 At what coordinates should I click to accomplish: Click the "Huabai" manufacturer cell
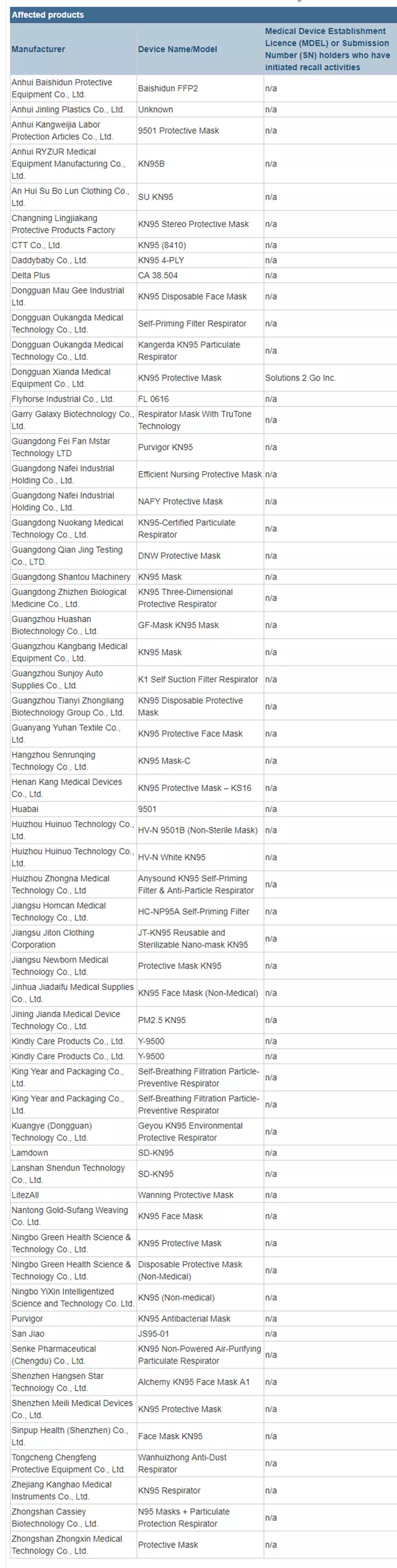point(25,809)
